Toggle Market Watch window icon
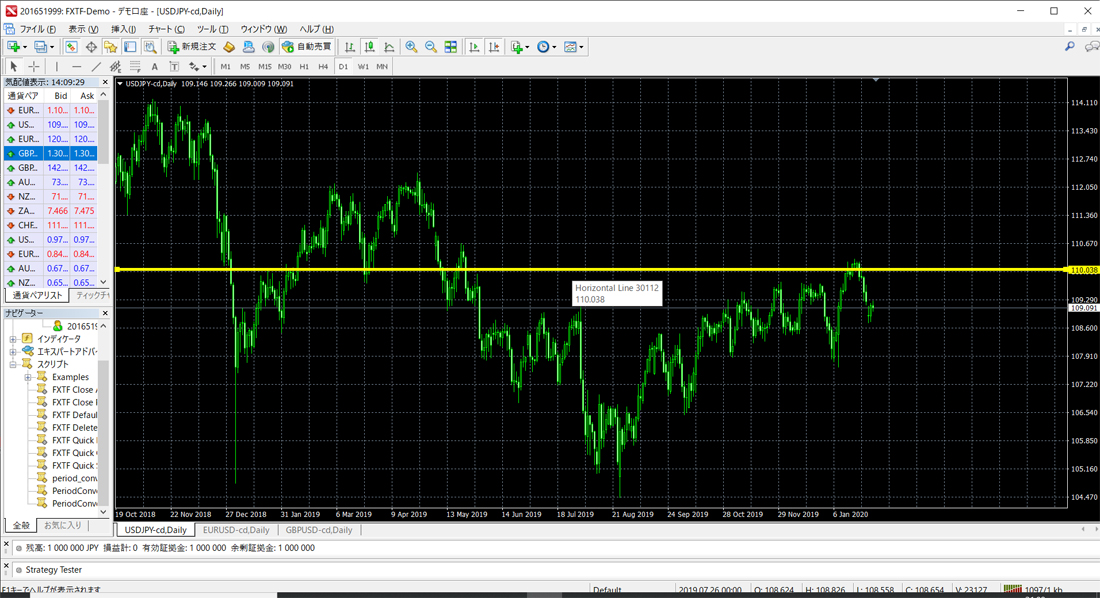The width and height of the screenshot is (1100, 598). point(71,47)
